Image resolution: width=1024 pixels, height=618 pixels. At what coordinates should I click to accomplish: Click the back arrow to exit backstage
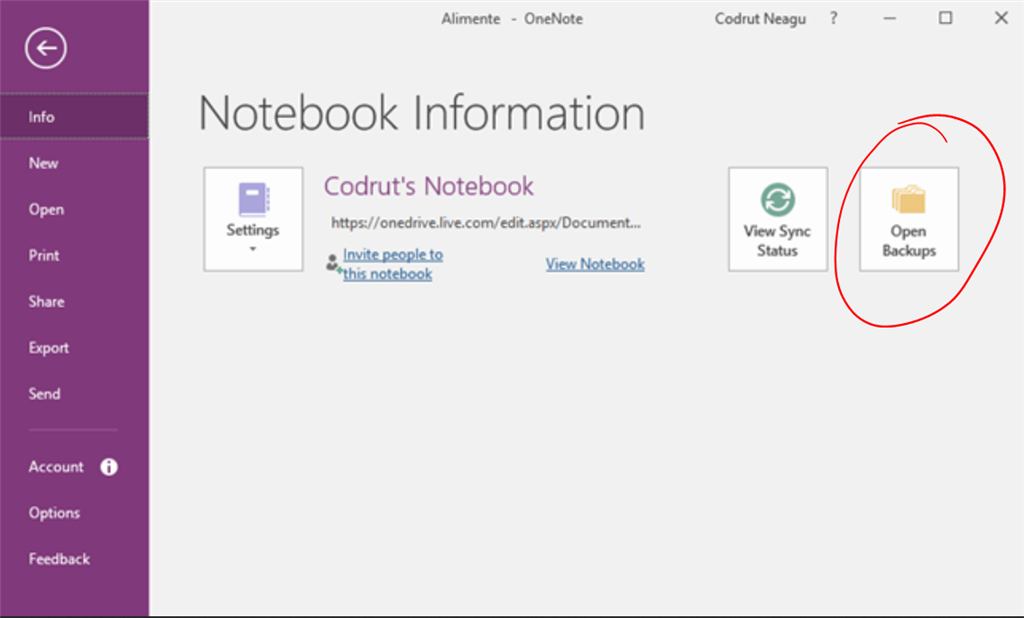coord(46,48)
